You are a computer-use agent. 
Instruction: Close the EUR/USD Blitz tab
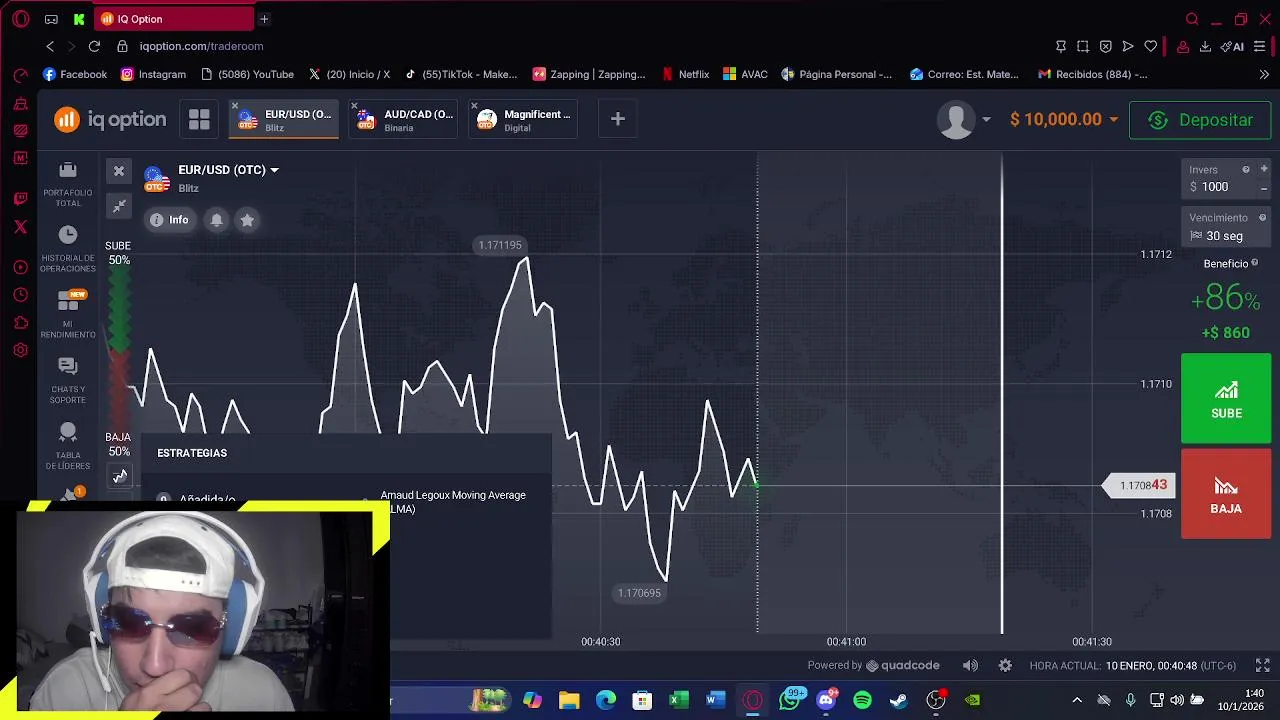(235, 106)
